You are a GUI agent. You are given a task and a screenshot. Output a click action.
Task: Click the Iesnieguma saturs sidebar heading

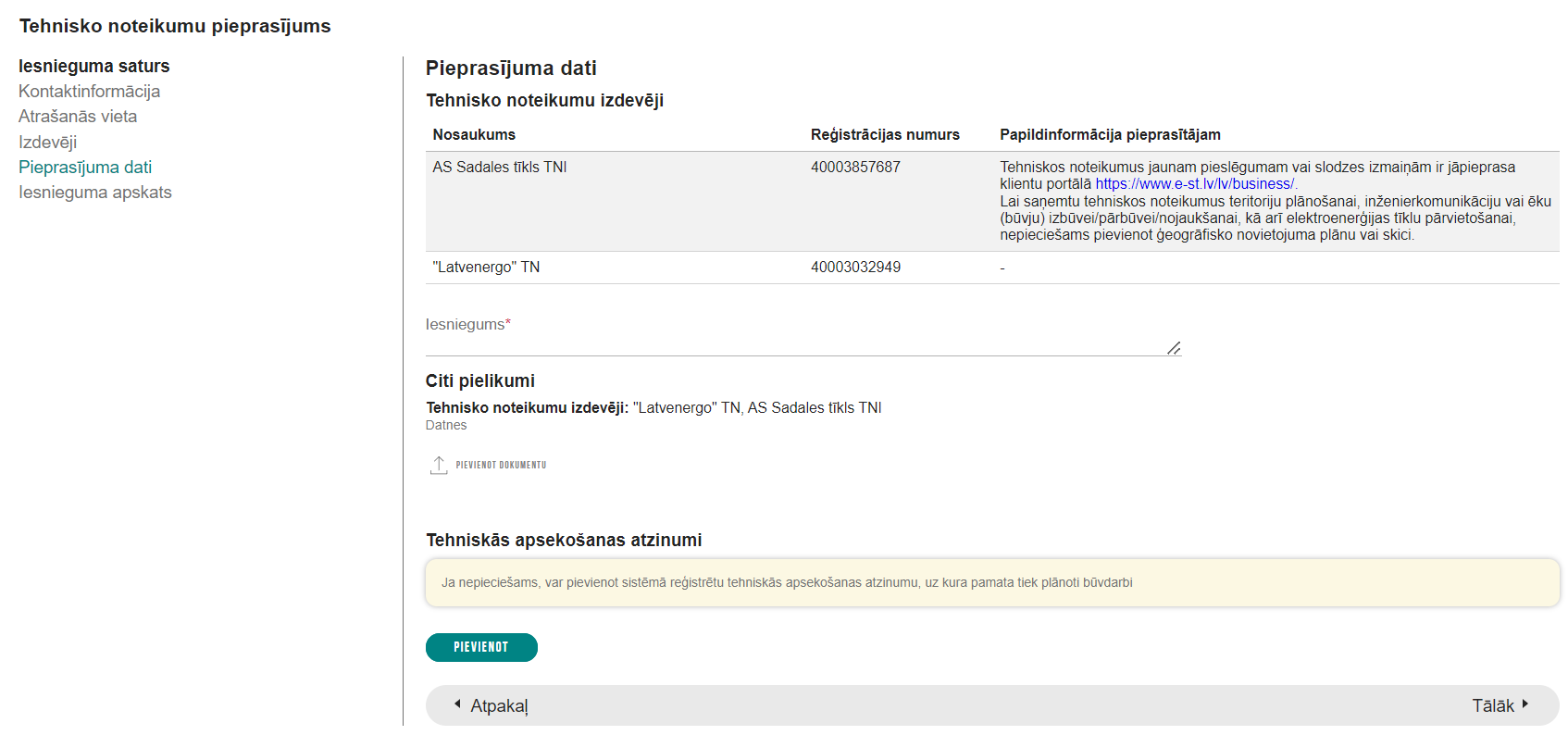coord(94,66)
